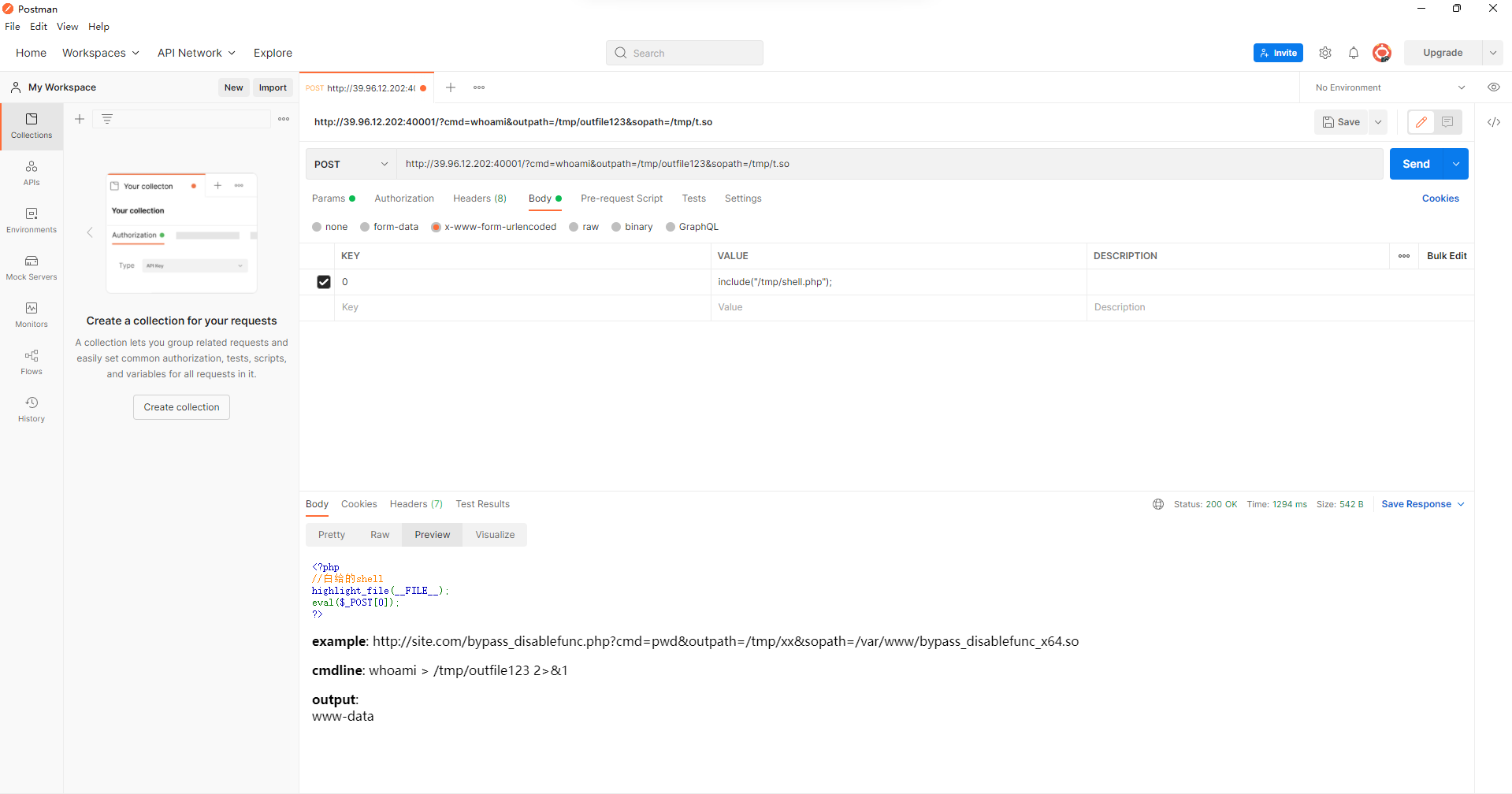Select the binary body type radio
The width and height of the screenshot is (1512, 794).
(616, 227)
